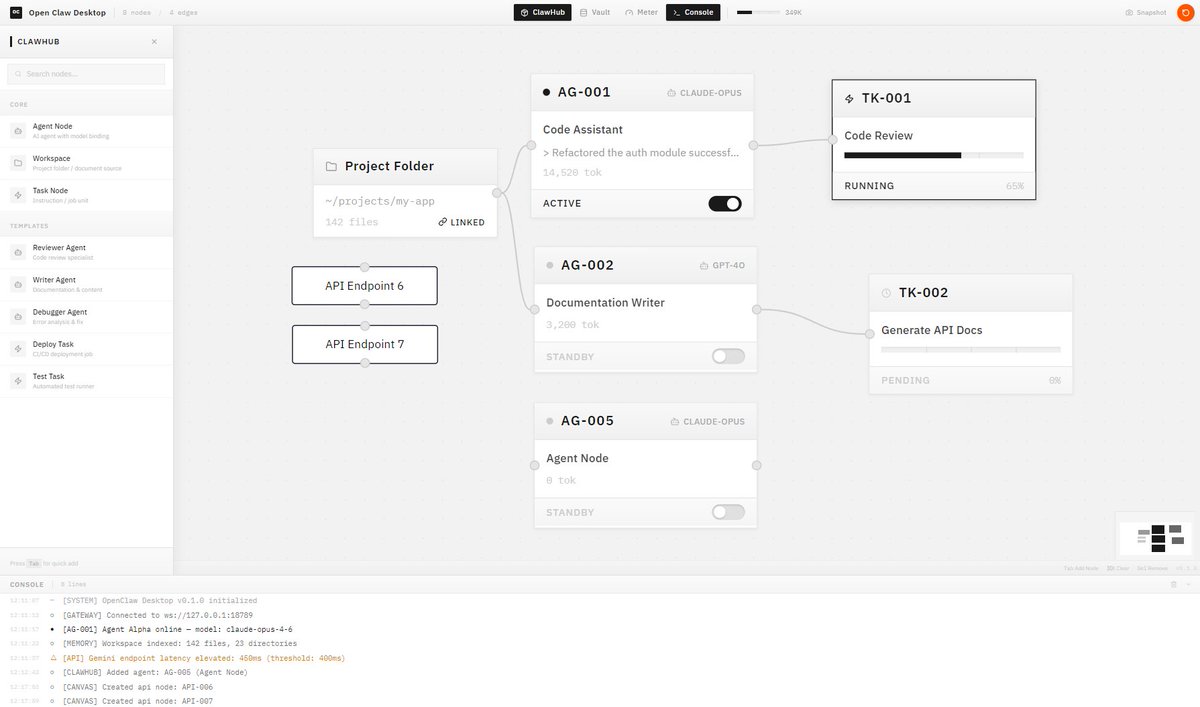Image resolution: width=1200 pixels, height=707 pixels.
Task: Select the Test Task template icon
Action: [18, 381]
